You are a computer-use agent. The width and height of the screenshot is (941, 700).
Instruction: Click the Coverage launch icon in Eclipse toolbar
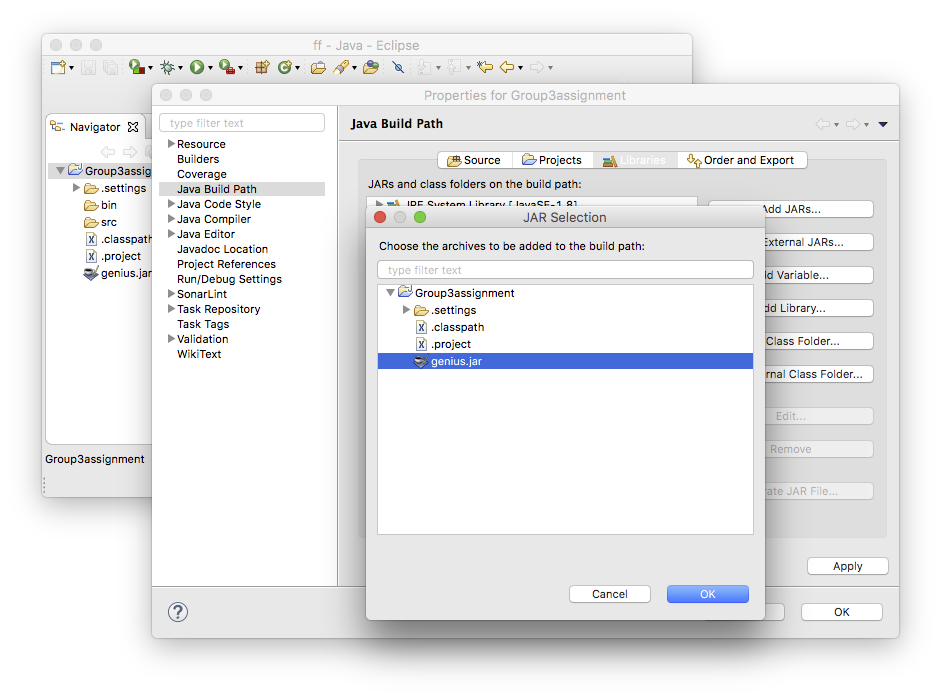tap(137, 67)
